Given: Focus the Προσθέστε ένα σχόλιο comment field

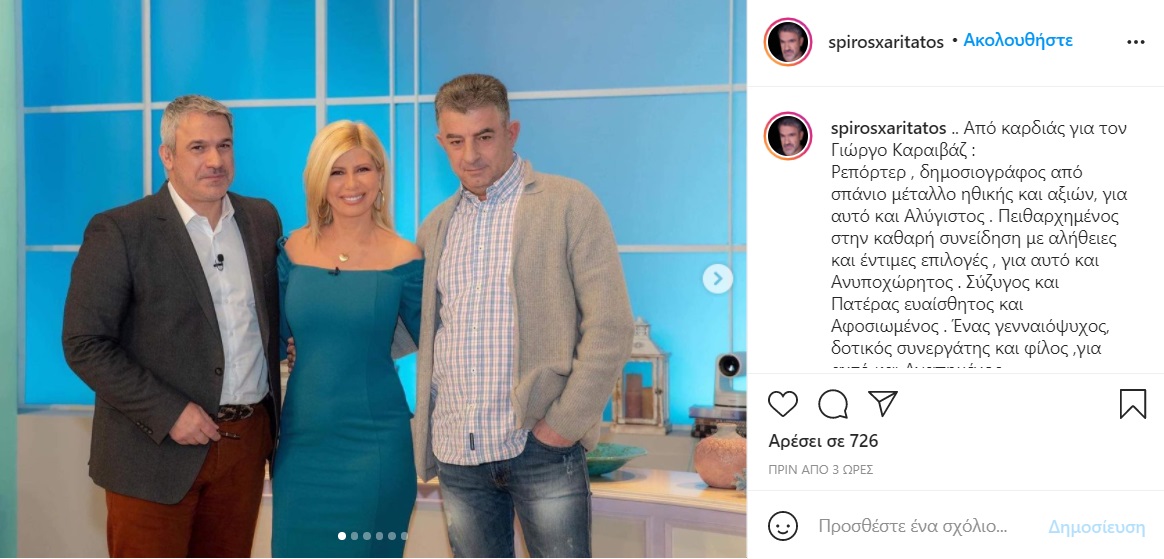Looking at the screenshot, I should (914, 527).
